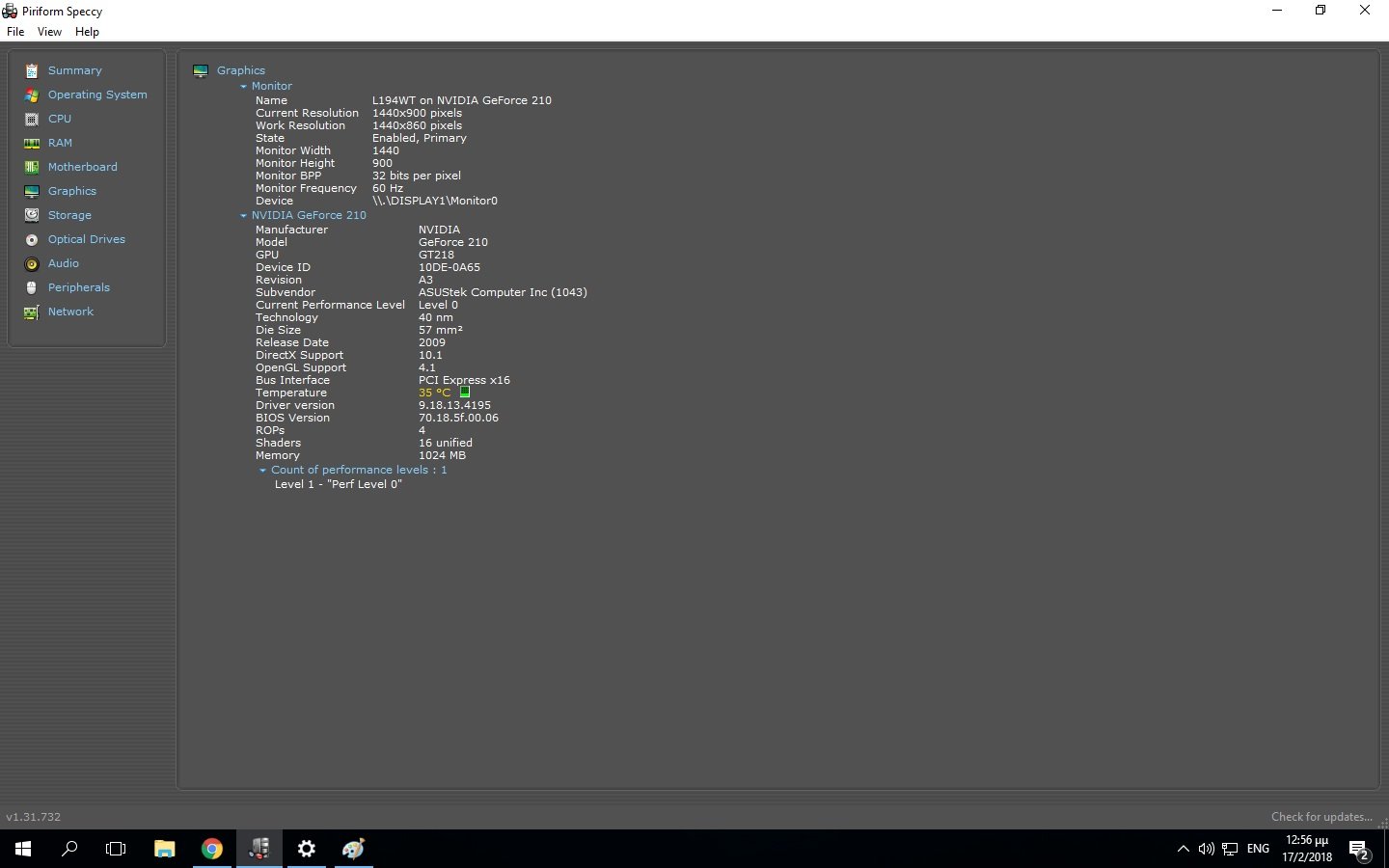Switch to Google Chrome in taskbar
This screenshot has width=1389, height=868.
212,849
